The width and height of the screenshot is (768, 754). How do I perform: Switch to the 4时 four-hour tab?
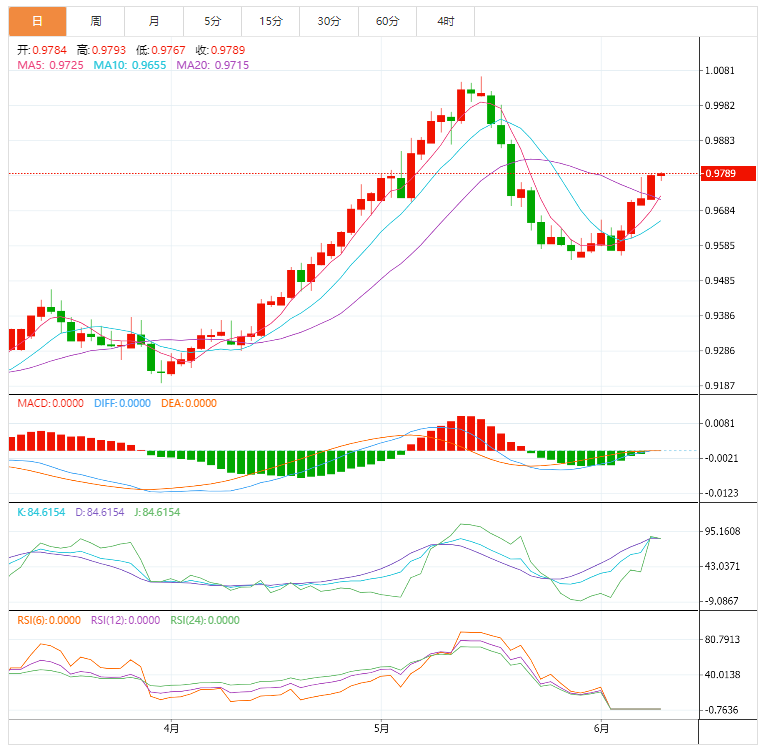pos(446,21)
